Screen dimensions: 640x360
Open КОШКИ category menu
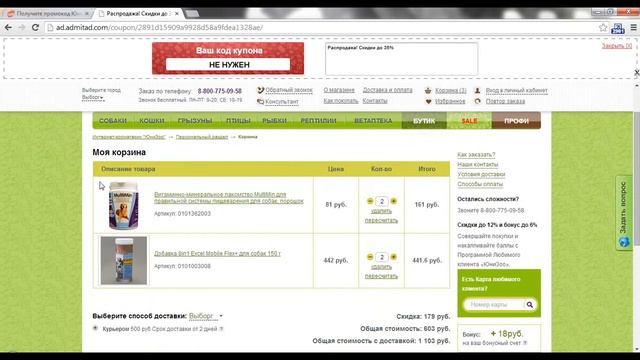point(151,121)
